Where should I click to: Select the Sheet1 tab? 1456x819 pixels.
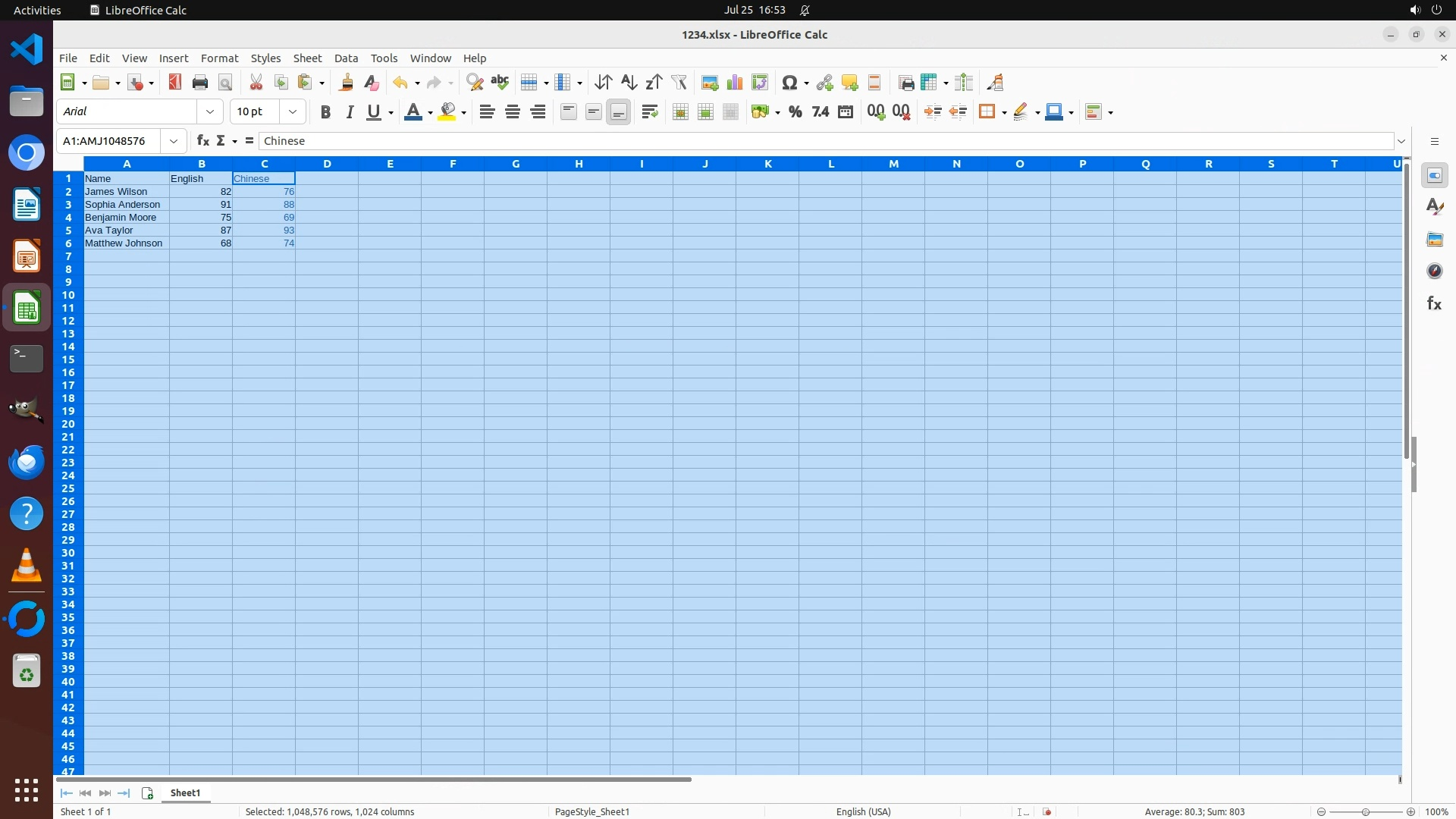tap(185, 792)
